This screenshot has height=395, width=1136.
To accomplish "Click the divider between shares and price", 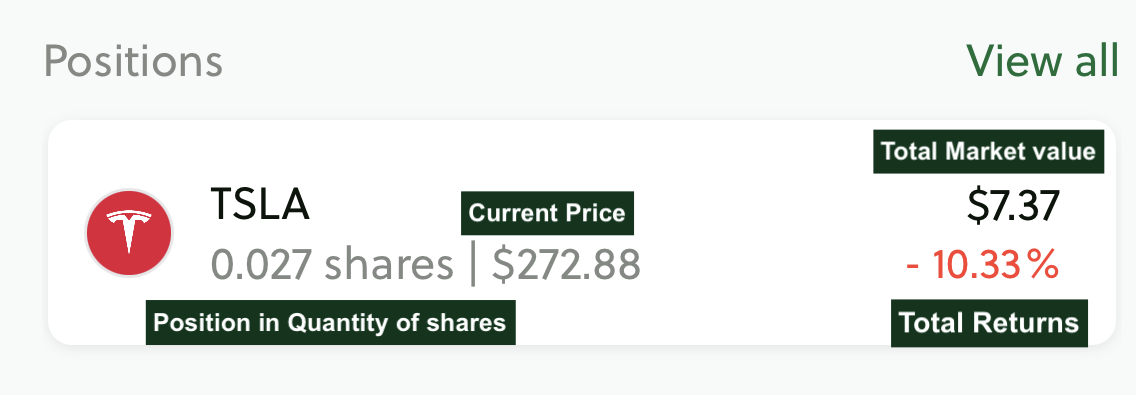I will click(x=473, y=265).
